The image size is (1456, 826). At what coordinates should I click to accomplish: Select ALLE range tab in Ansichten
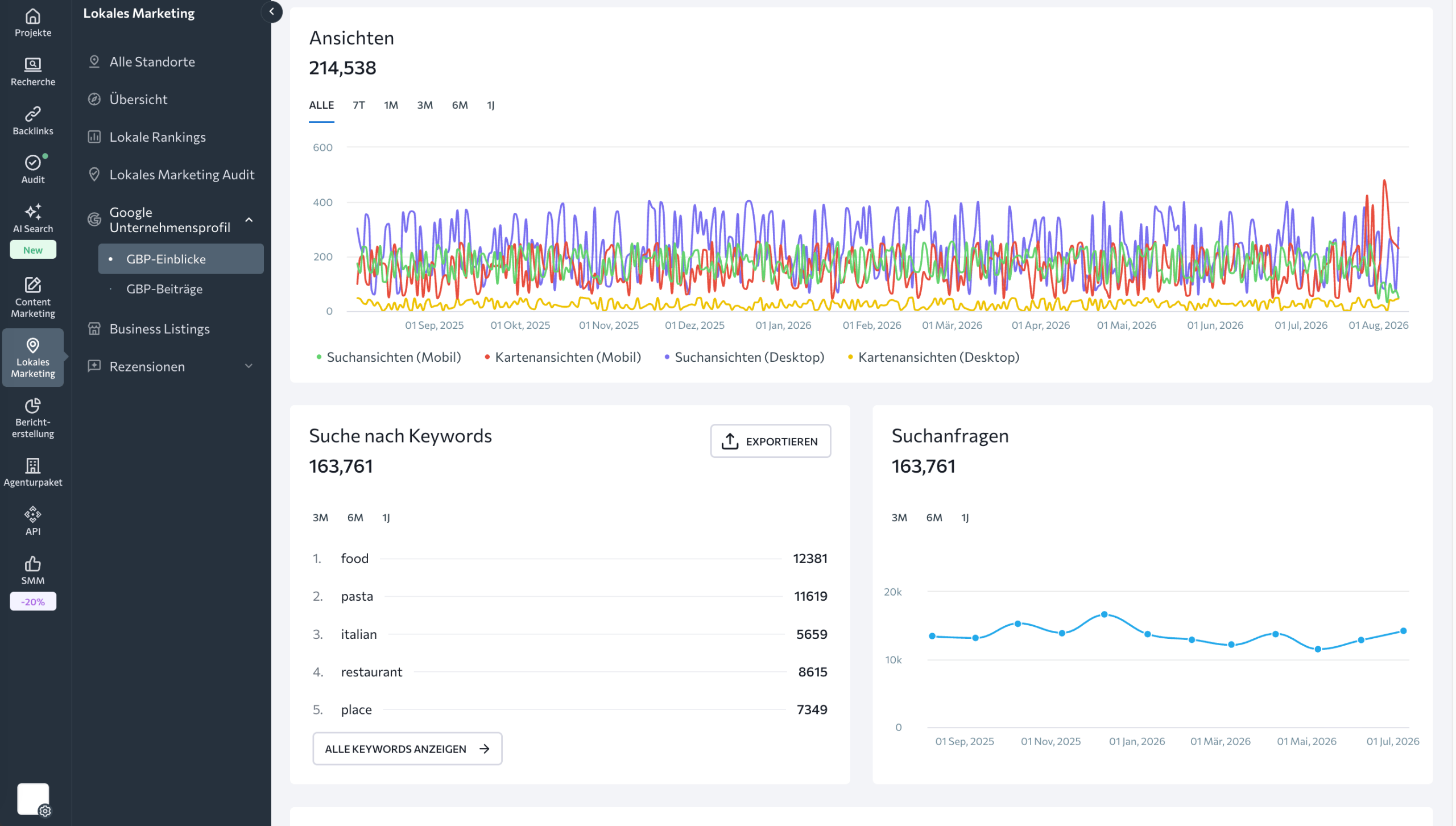[321, 105]
